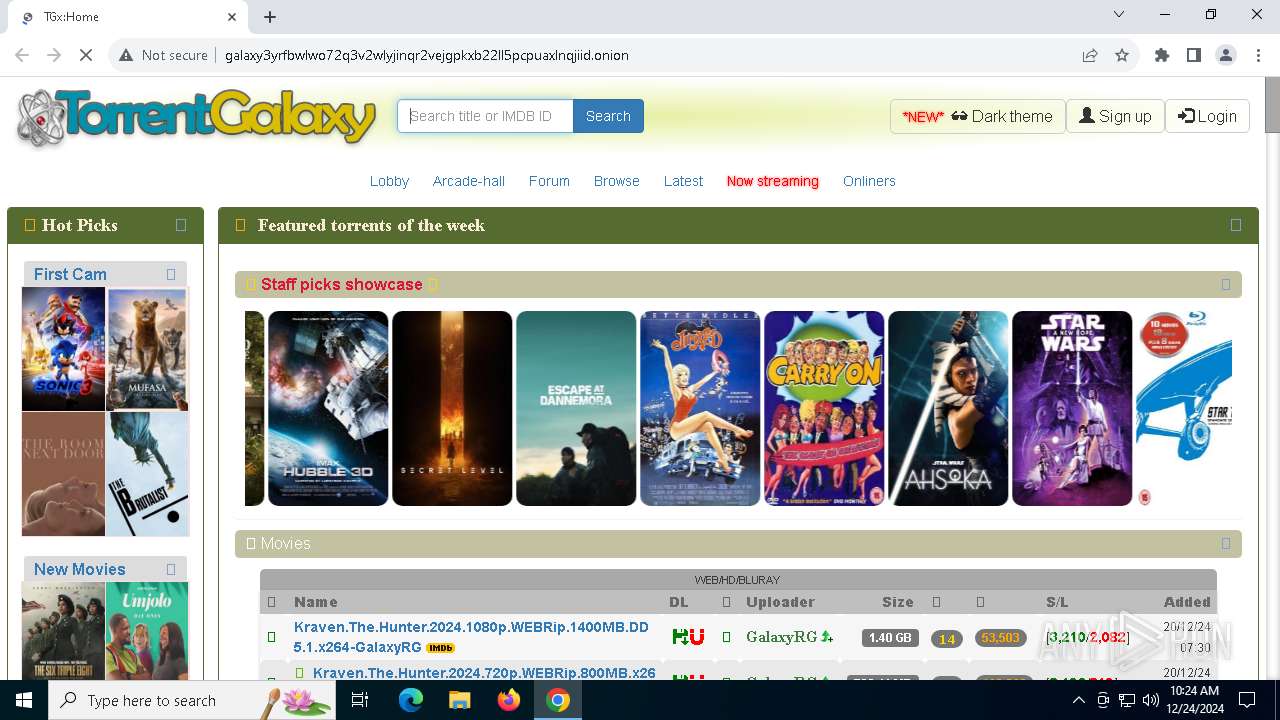Open Browse page
1280x720 pixels.
pos(617,181)
